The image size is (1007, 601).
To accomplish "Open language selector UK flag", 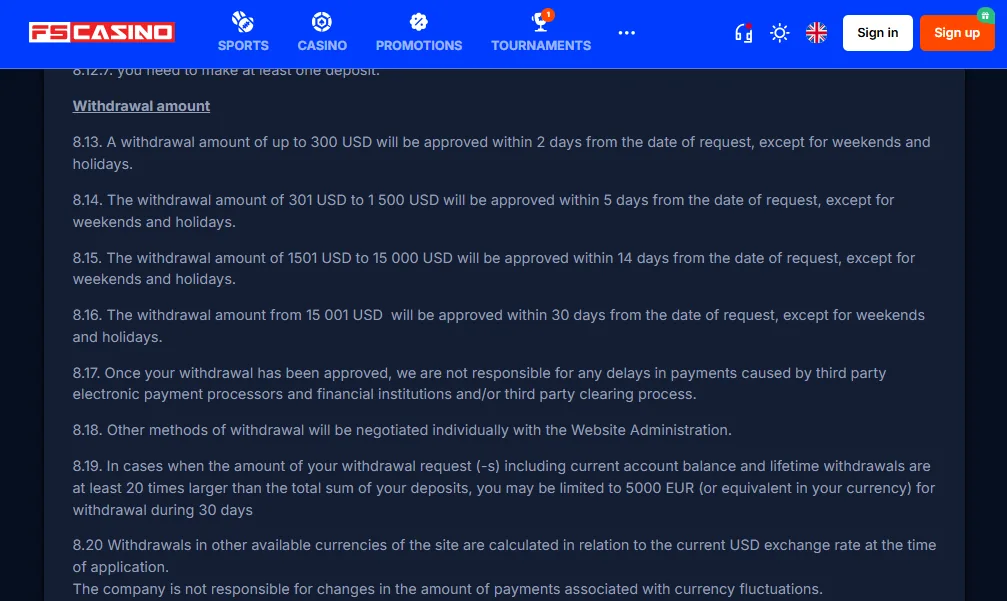I will point(816,33).
